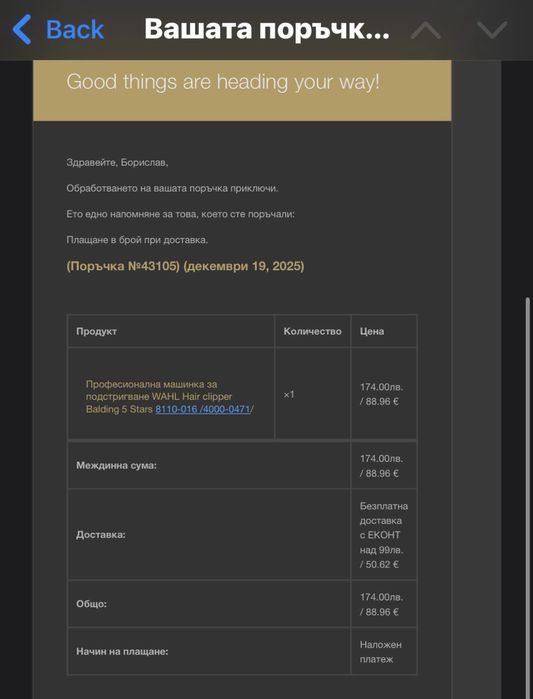Tap the email subject title Вашата поръчк...
This screenshot has width=533, height=699.
[267, 29]
